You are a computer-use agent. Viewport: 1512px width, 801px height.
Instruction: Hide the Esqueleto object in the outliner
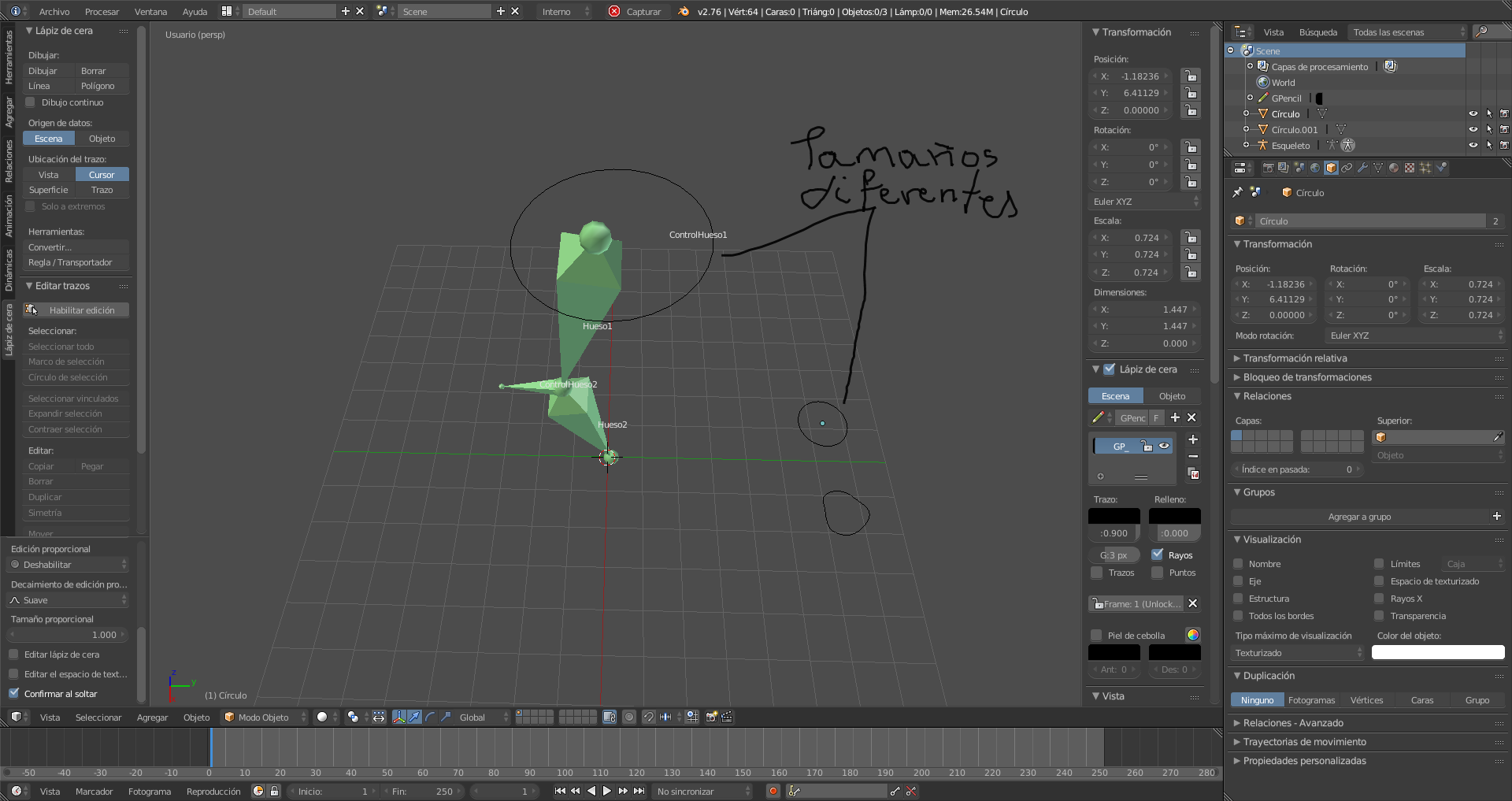tap(1473, 145)
